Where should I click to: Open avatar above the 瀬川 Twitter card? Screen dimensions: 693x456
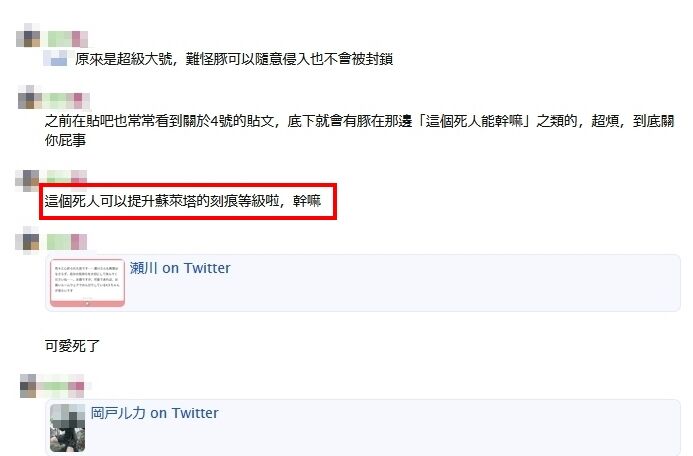pos(27,239)
